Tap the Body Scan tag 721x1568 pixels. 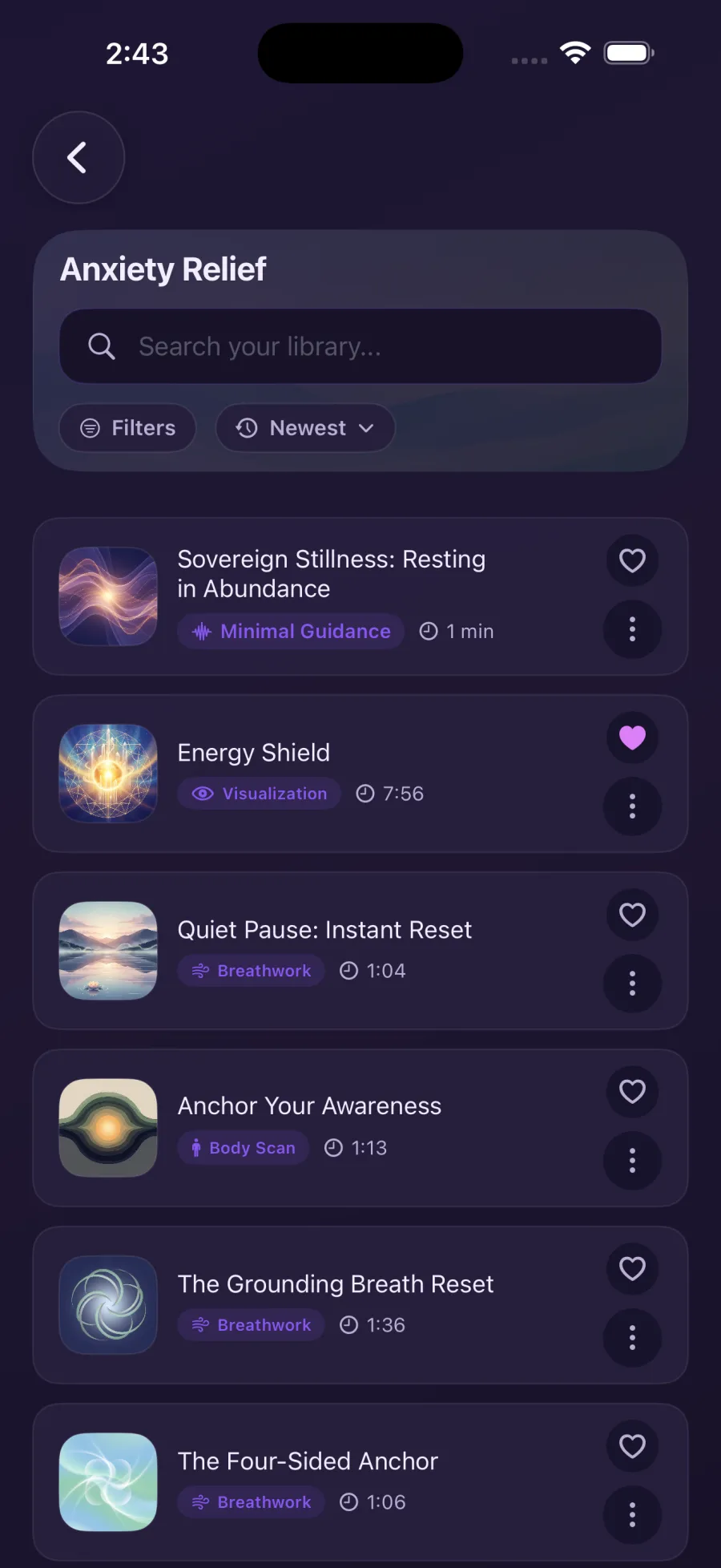coord(244,1148)
